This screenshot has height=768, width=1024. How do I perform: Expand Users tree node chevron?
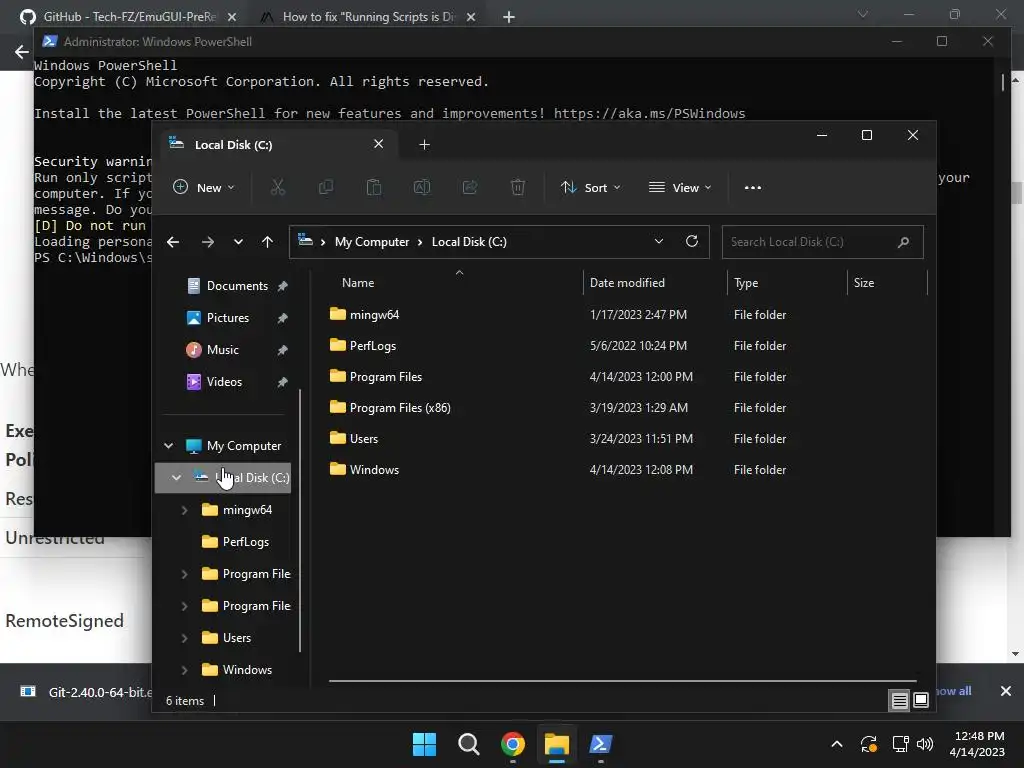click(x=184, y=638)
